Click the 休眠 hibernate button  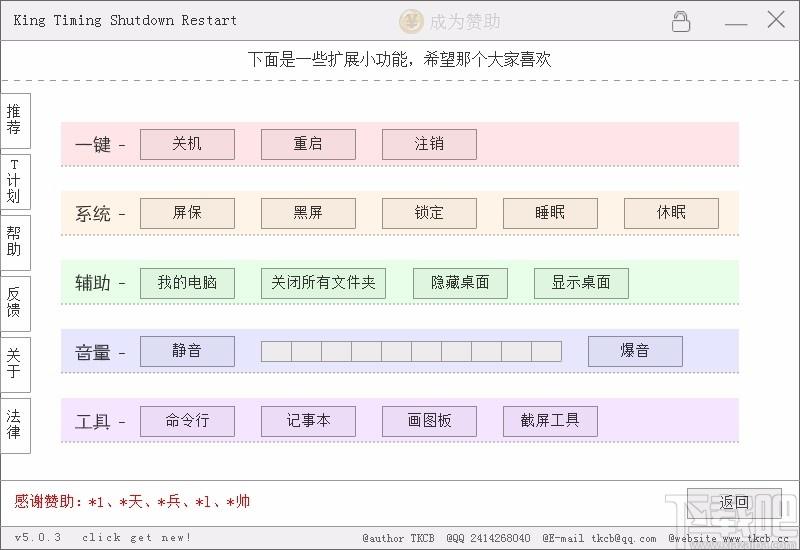pos(671,213)
